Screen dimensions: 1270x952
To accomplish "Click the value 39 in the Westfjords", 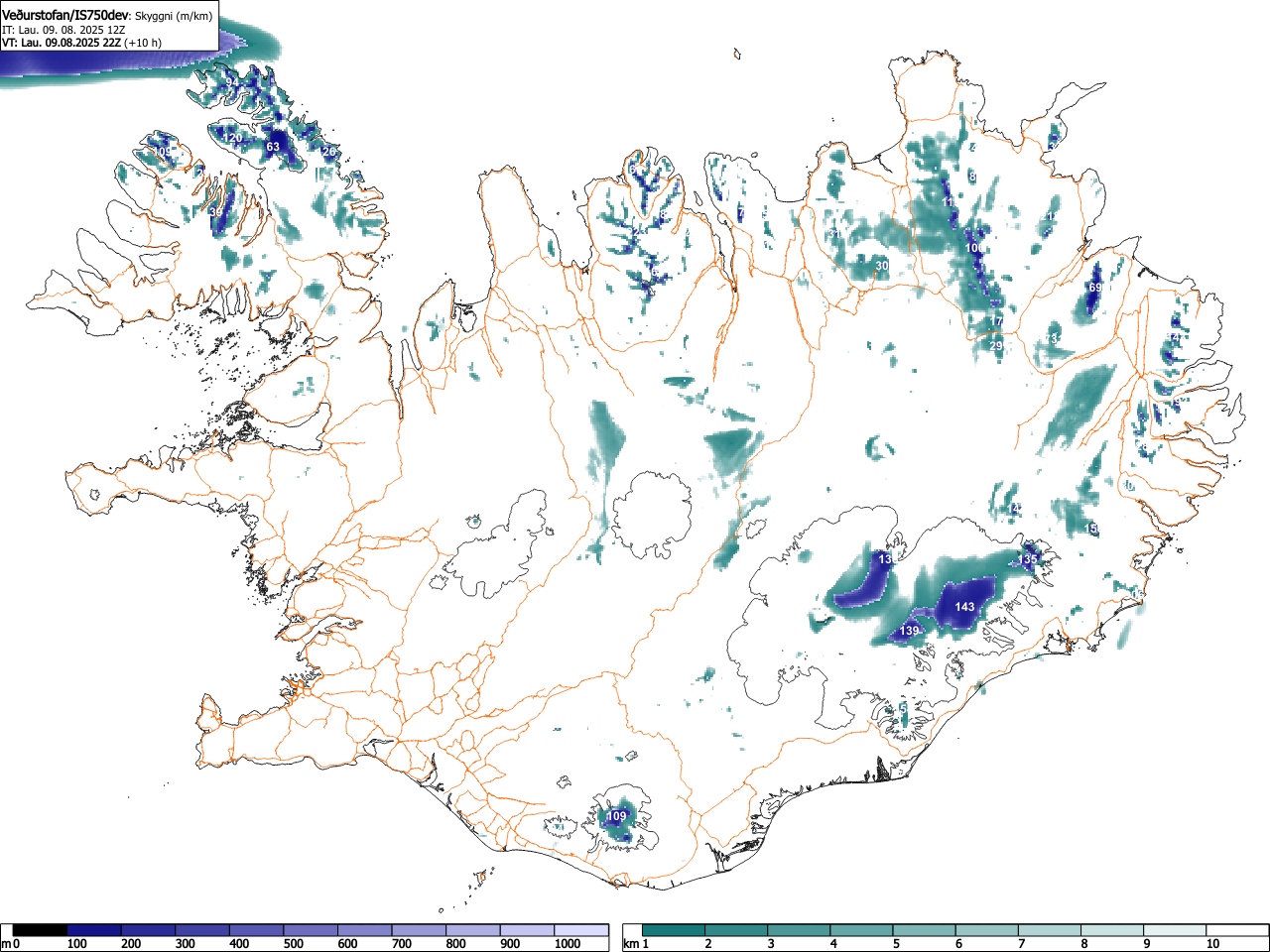I will tap(216, 212).
